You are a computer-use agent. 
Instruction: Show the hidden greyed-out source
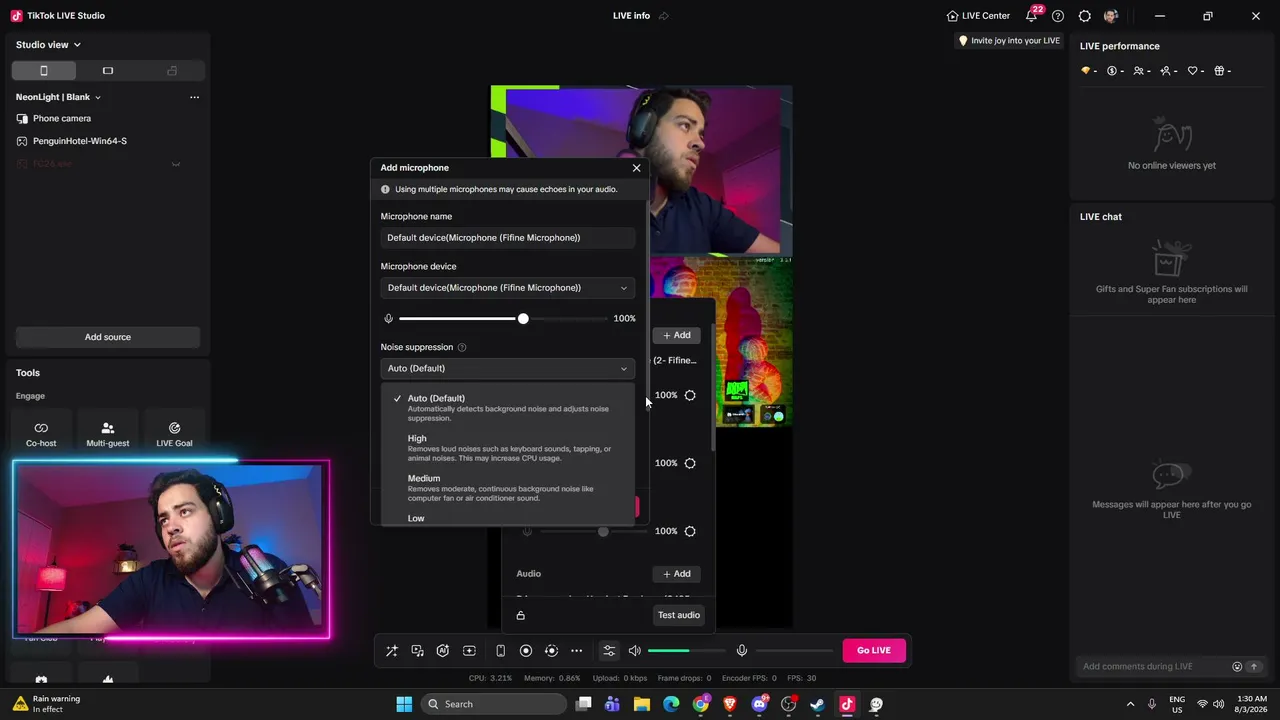click(176, 164)
